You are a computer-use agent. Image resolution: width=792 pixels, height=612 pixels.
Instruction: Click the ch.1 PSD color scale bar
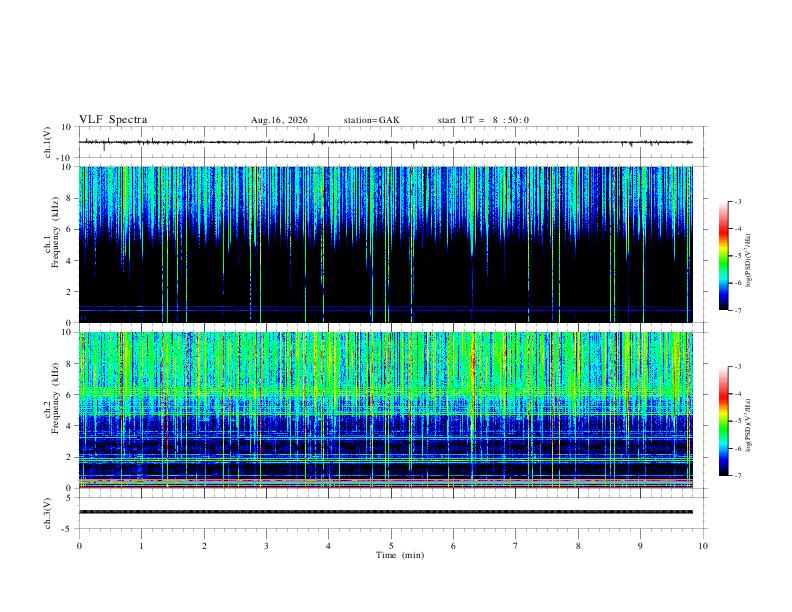pyautogui.click(x=723, y=255)
